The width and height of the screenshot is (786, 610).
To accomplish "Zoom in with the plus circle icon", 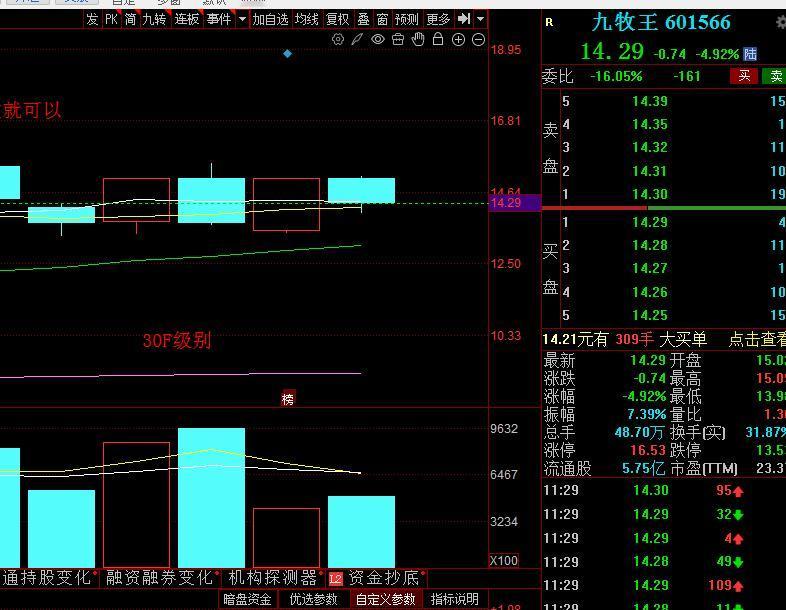I will tap(458, 40).
